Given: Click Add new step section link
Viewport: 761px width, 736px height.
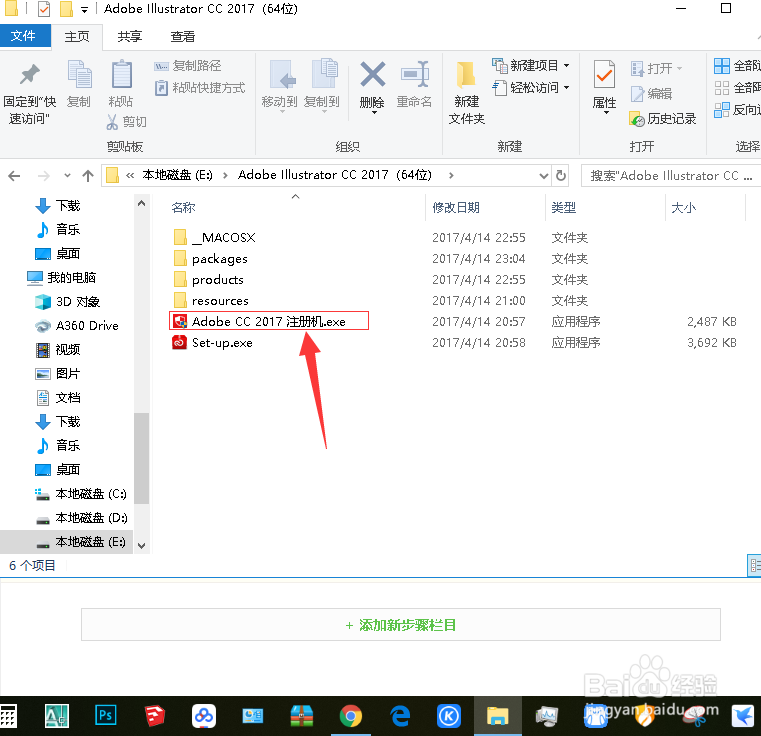Looking at the screenshot, I should (401, 625).
